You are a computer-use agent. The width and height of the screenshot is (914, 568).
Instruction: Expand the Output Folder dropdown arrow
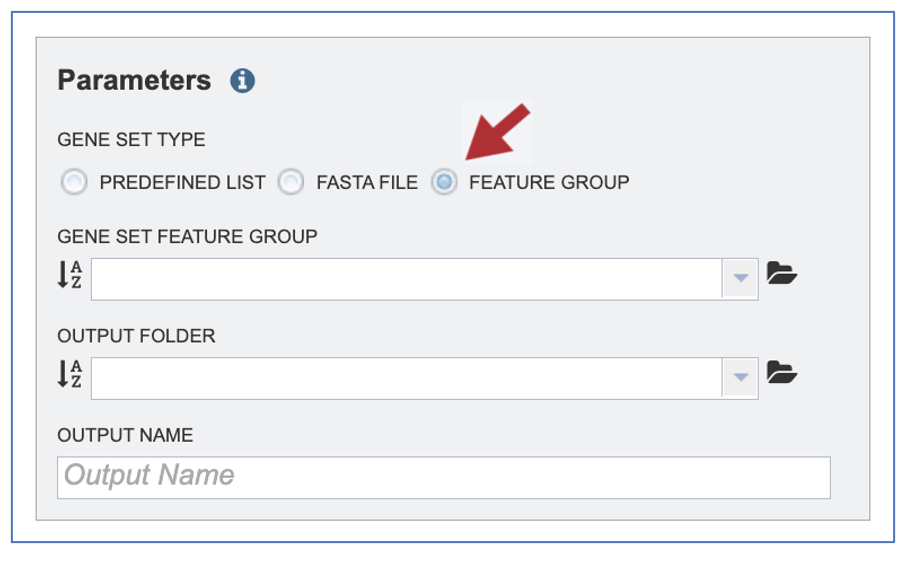click(740, 378)
